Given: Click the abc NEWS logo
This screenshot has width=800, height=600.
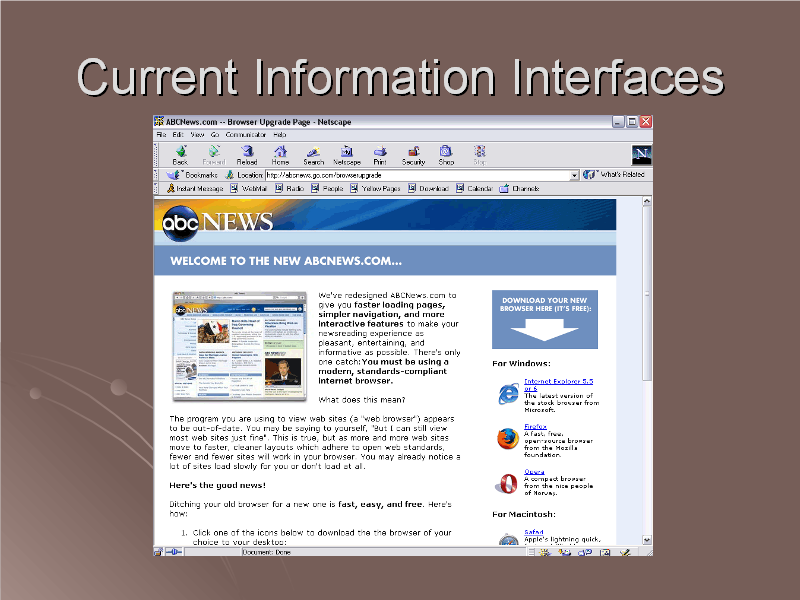Looking at the screenshot, I should [217, 222].
